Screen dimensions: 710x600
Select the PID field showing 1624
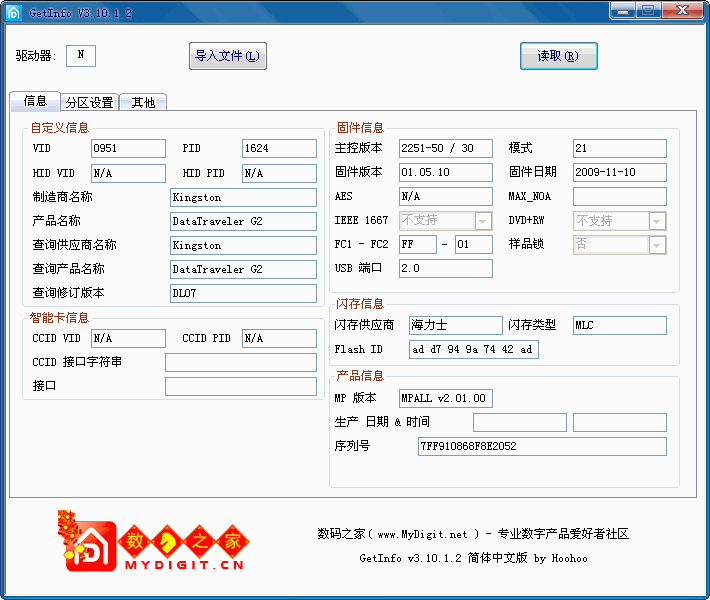279,148
